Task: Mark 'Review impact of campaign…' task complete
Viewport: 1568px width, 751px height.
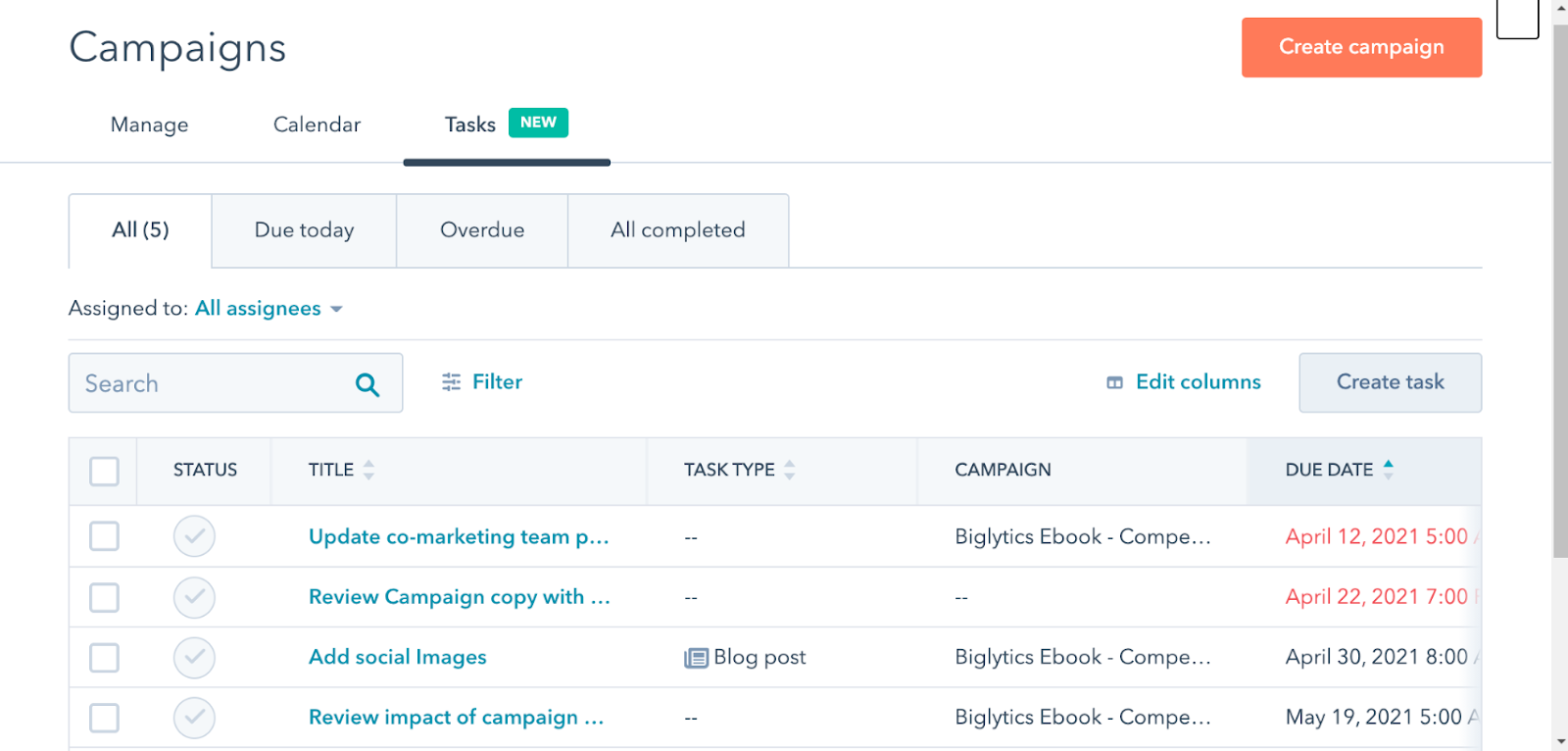Action: click(x=194, y=718)
